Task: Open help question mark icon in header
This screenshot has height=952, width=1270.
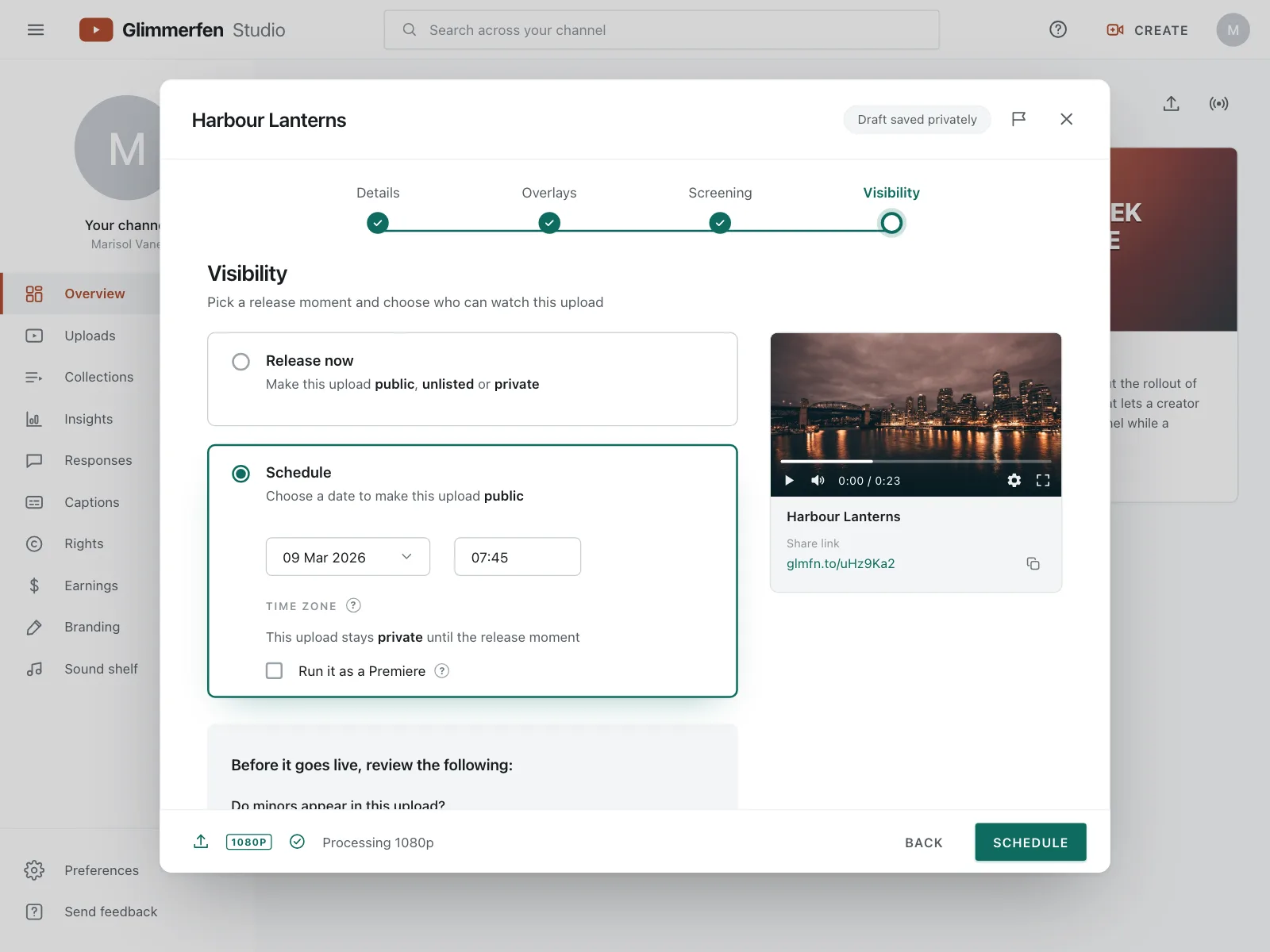Action: [x=1058, y=29]
